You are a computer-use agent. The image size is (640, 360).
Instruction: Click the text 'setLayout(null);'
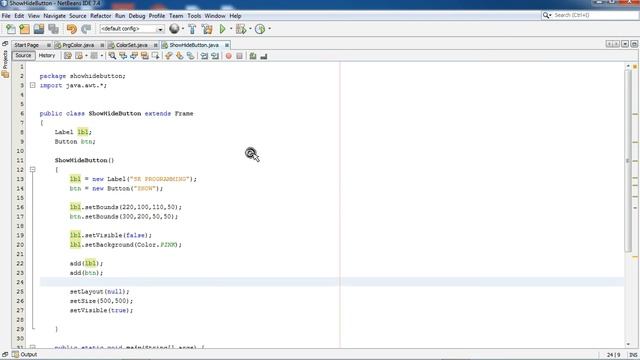click(99, 291)
